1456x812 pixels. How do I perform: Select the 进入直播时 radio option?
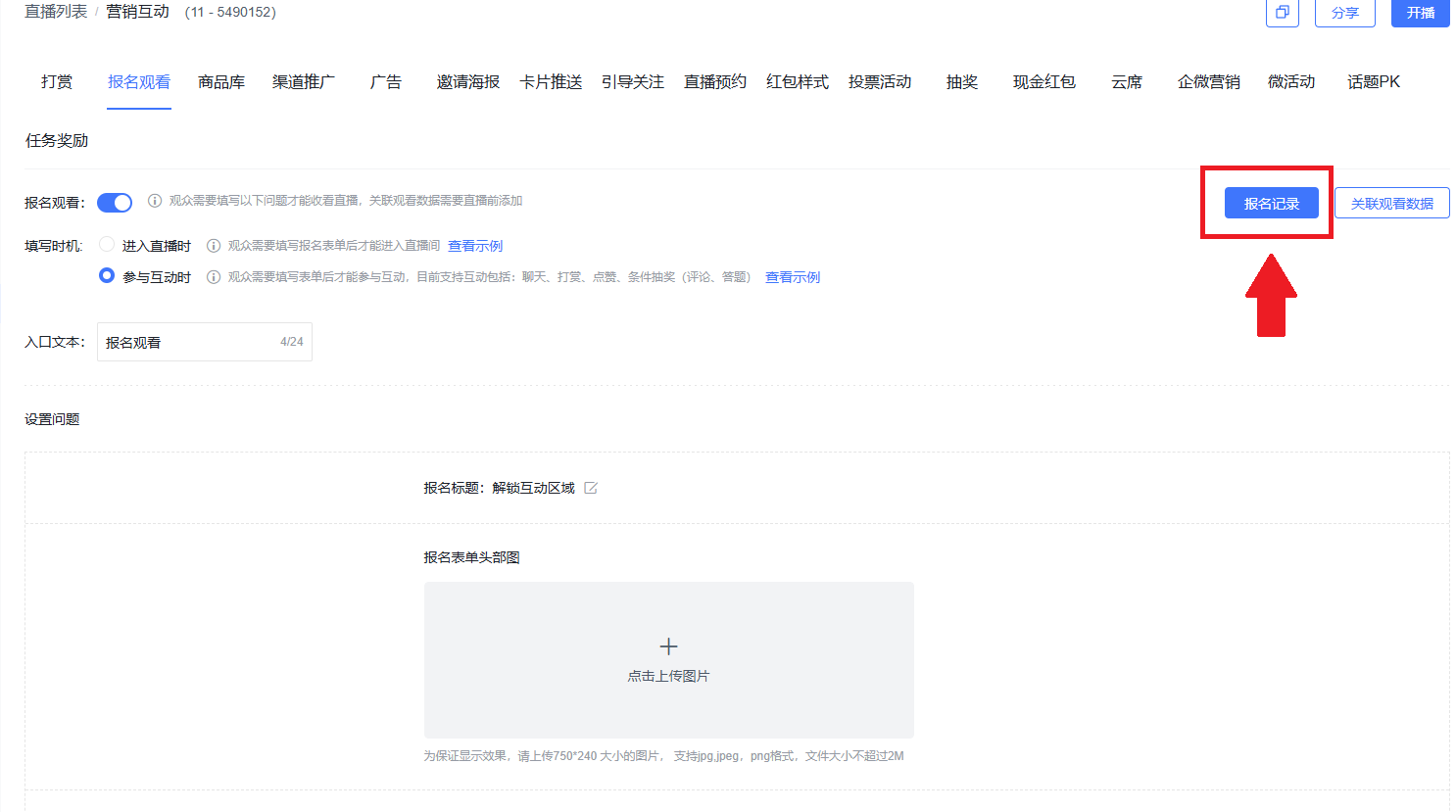point(107,245)
